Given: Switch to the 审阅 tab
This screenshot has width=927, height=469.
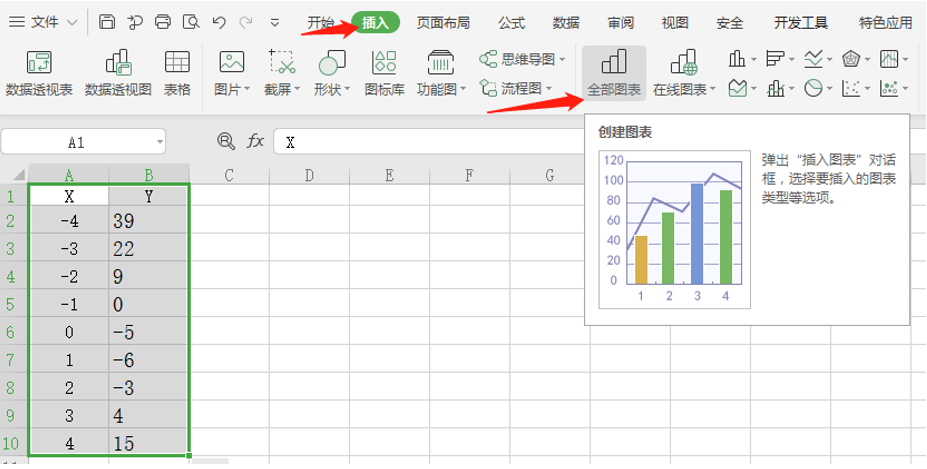Looking at the screenshot, I should (x=621, y=23).
